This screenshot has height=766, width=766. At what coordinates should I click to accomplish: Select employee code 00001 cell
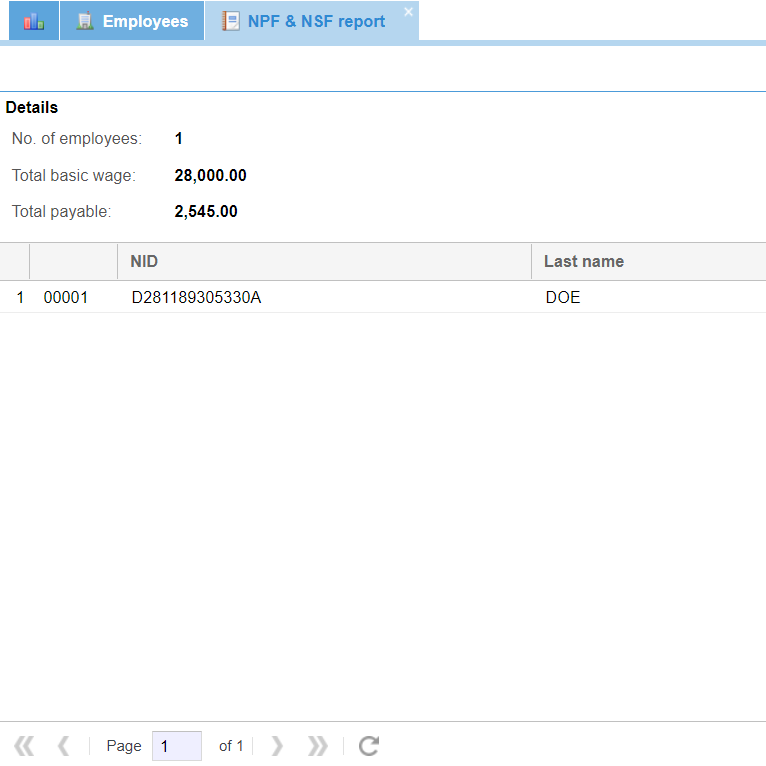click(x=66, y=298)
